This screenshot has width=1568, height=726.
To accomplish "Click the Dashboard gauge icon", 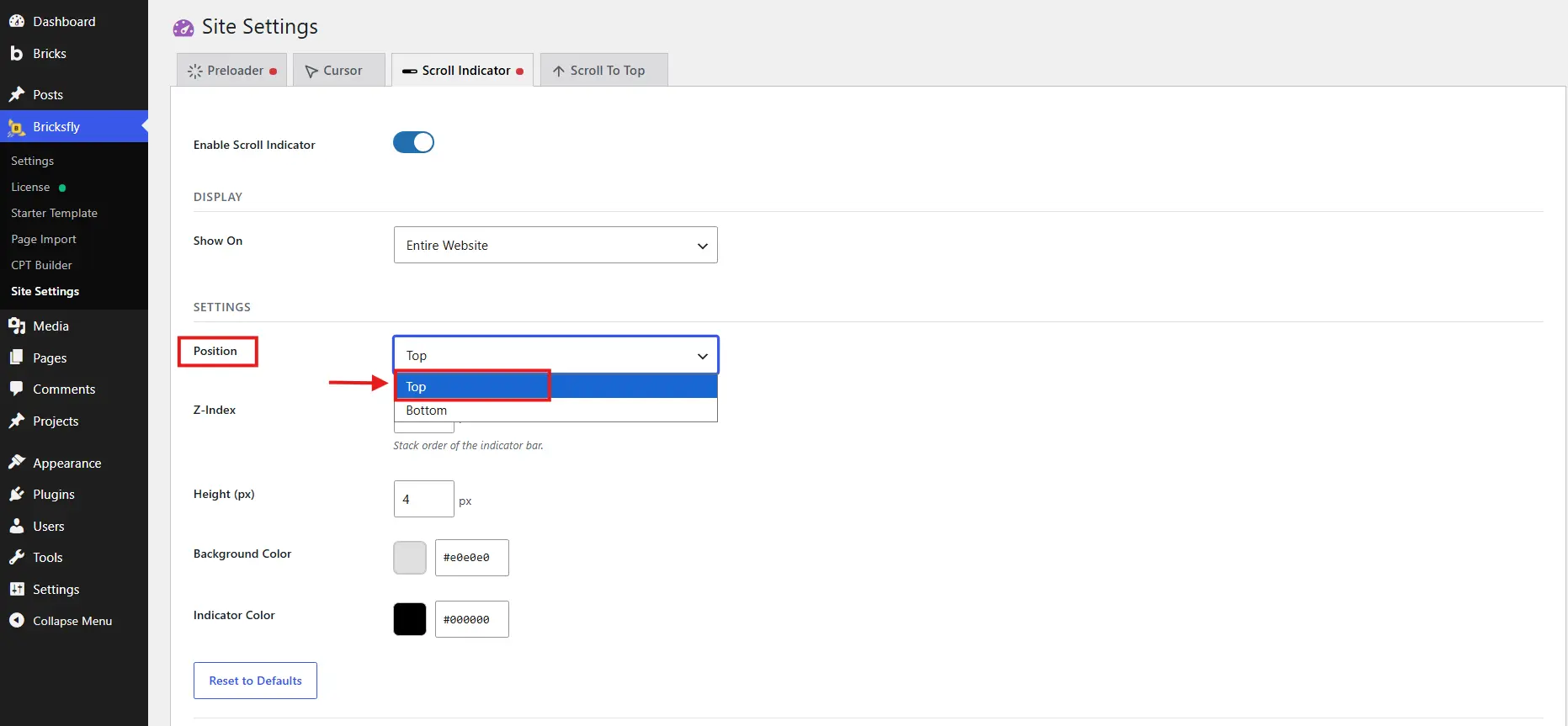I will (x=17, y=21).
